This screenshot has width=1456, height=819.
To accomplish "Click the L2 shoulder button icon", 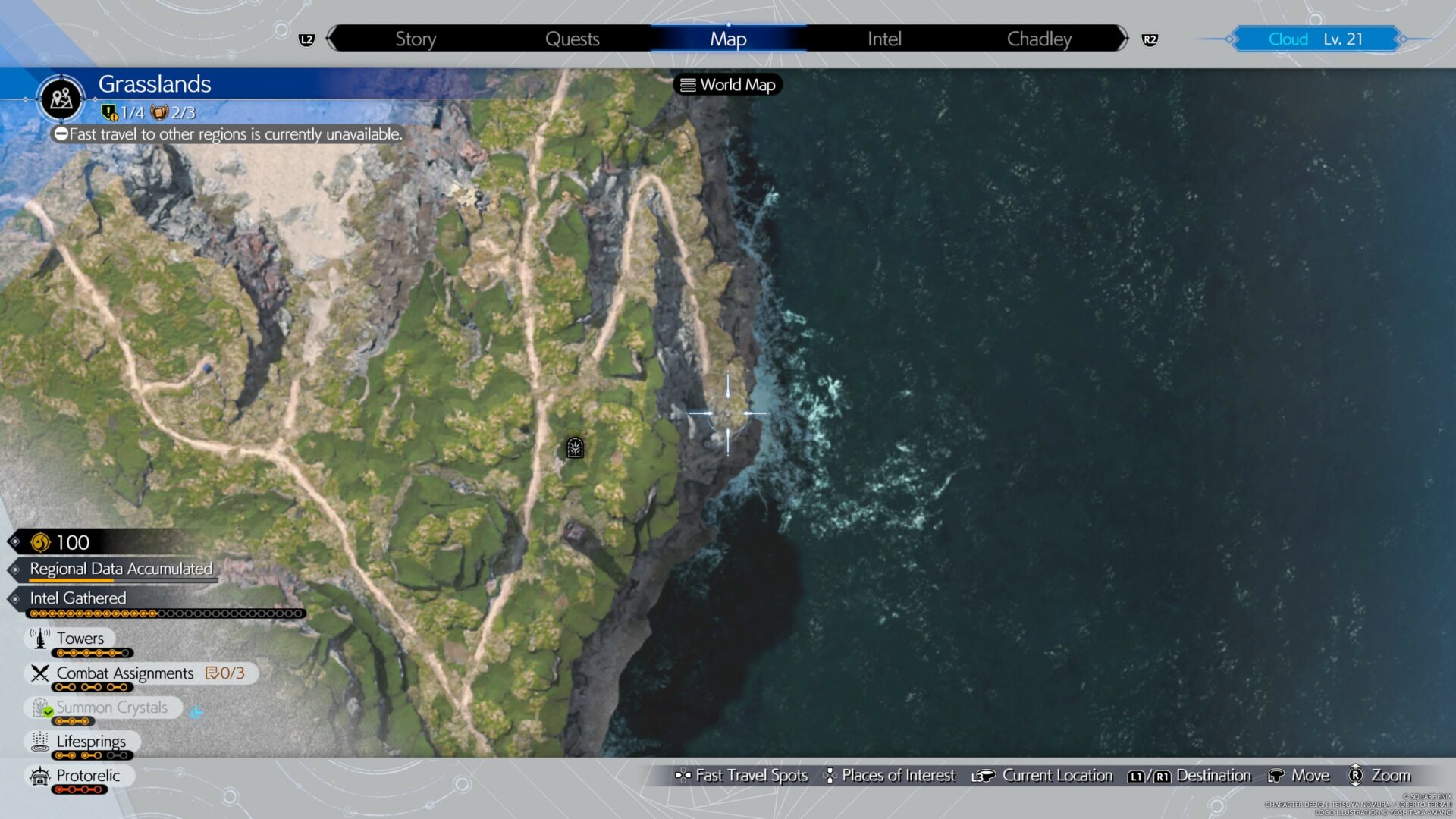I will pos(306,39).
